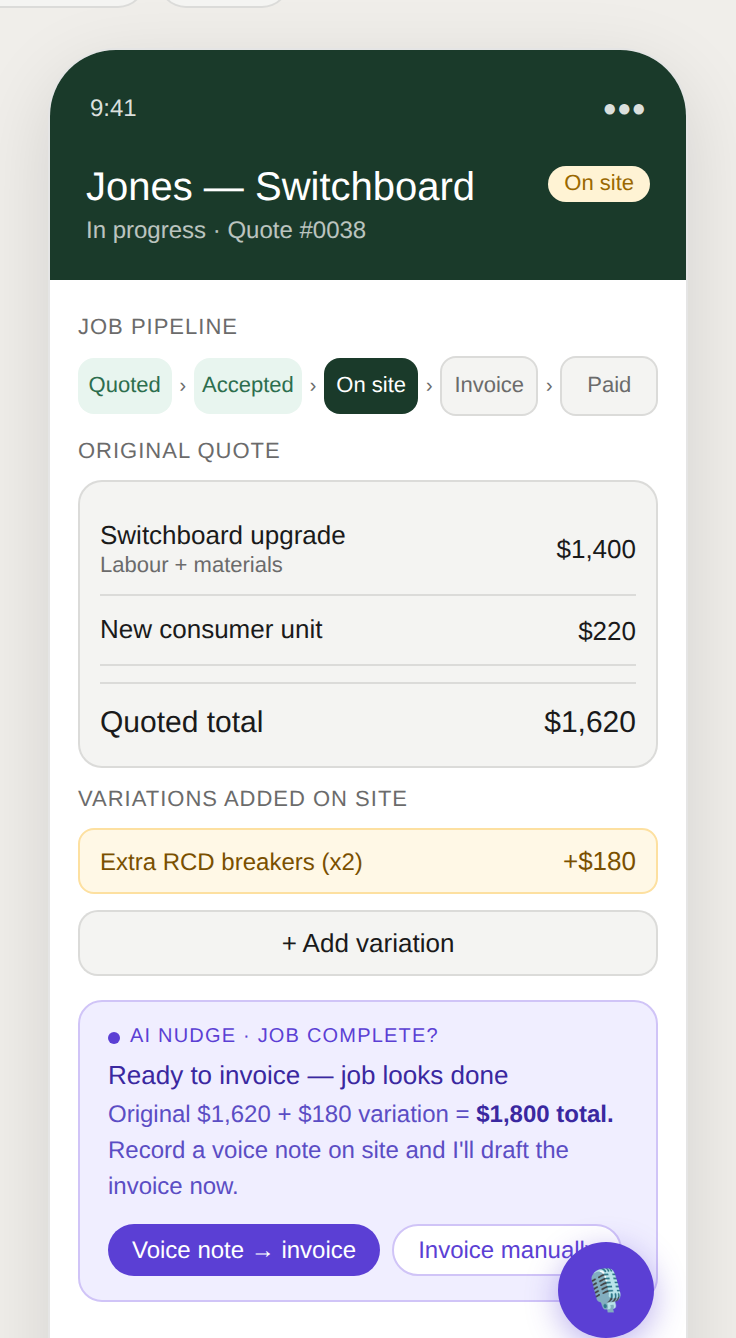The image size is (736, 1338).
Task: Tap the Quoted total row
Action: (367, 721)
